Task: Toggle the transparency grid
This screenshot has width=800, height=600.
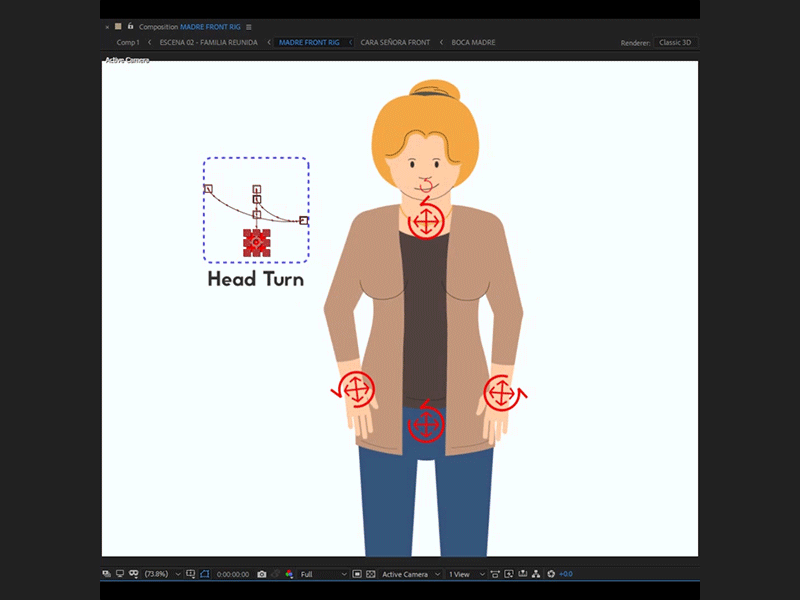Action: (x=371, y=574)
